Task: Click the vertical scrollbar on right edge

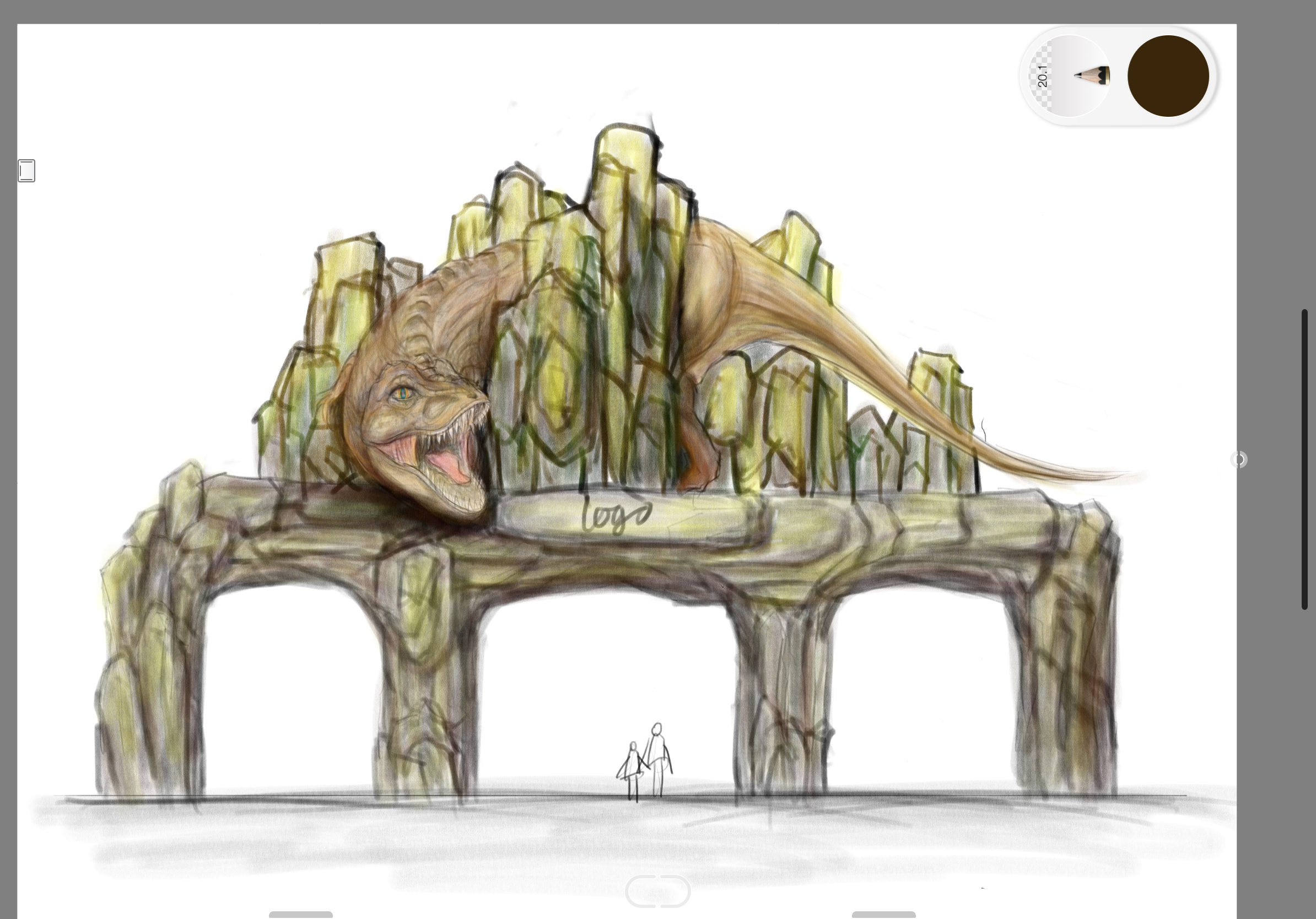Action: point(1304,458)
